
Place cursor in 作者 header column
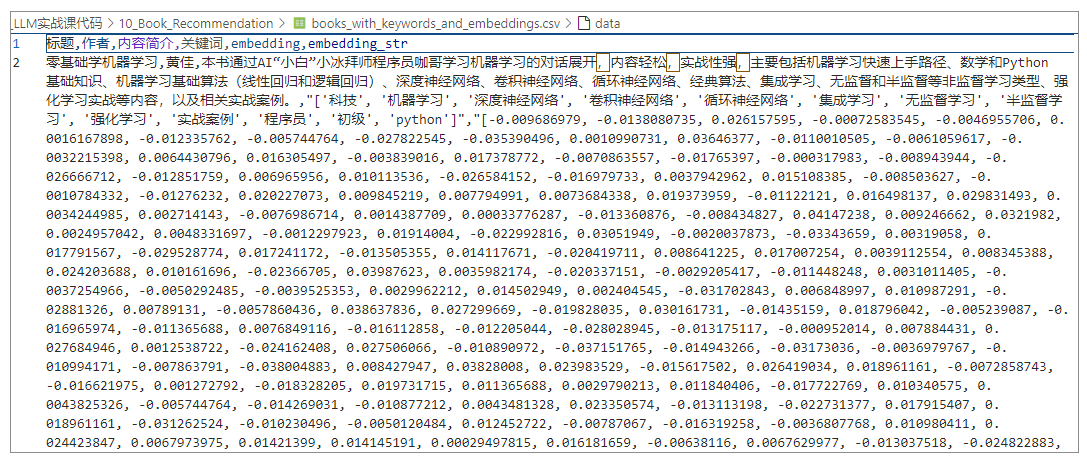point(93,44)
